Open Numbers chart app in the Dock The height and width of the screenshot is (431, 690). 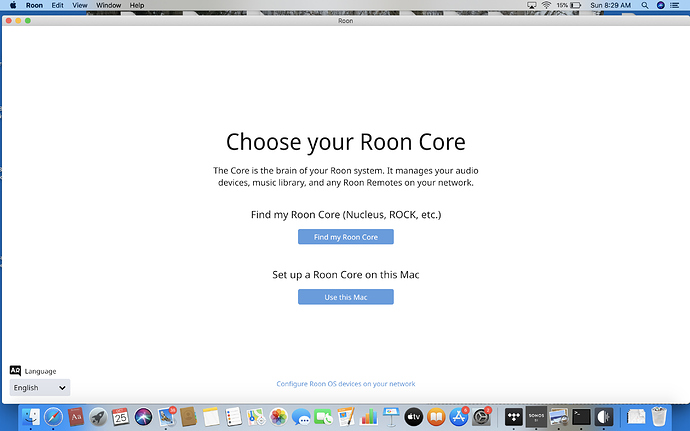(x=368, y=416)
